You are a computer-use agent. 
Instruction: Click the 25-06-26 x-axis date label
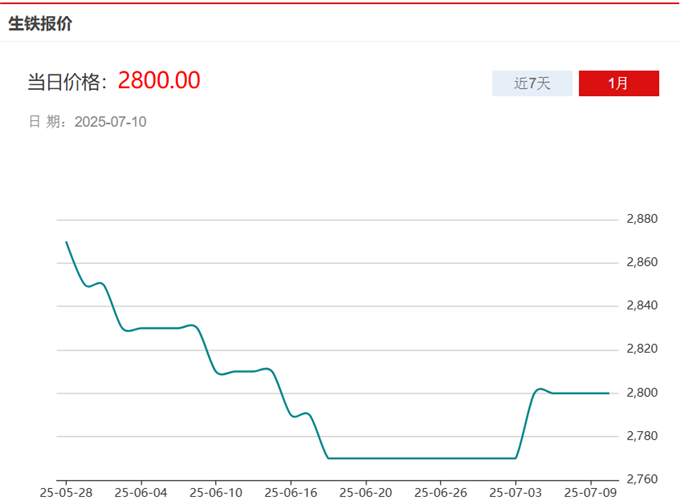440,492
